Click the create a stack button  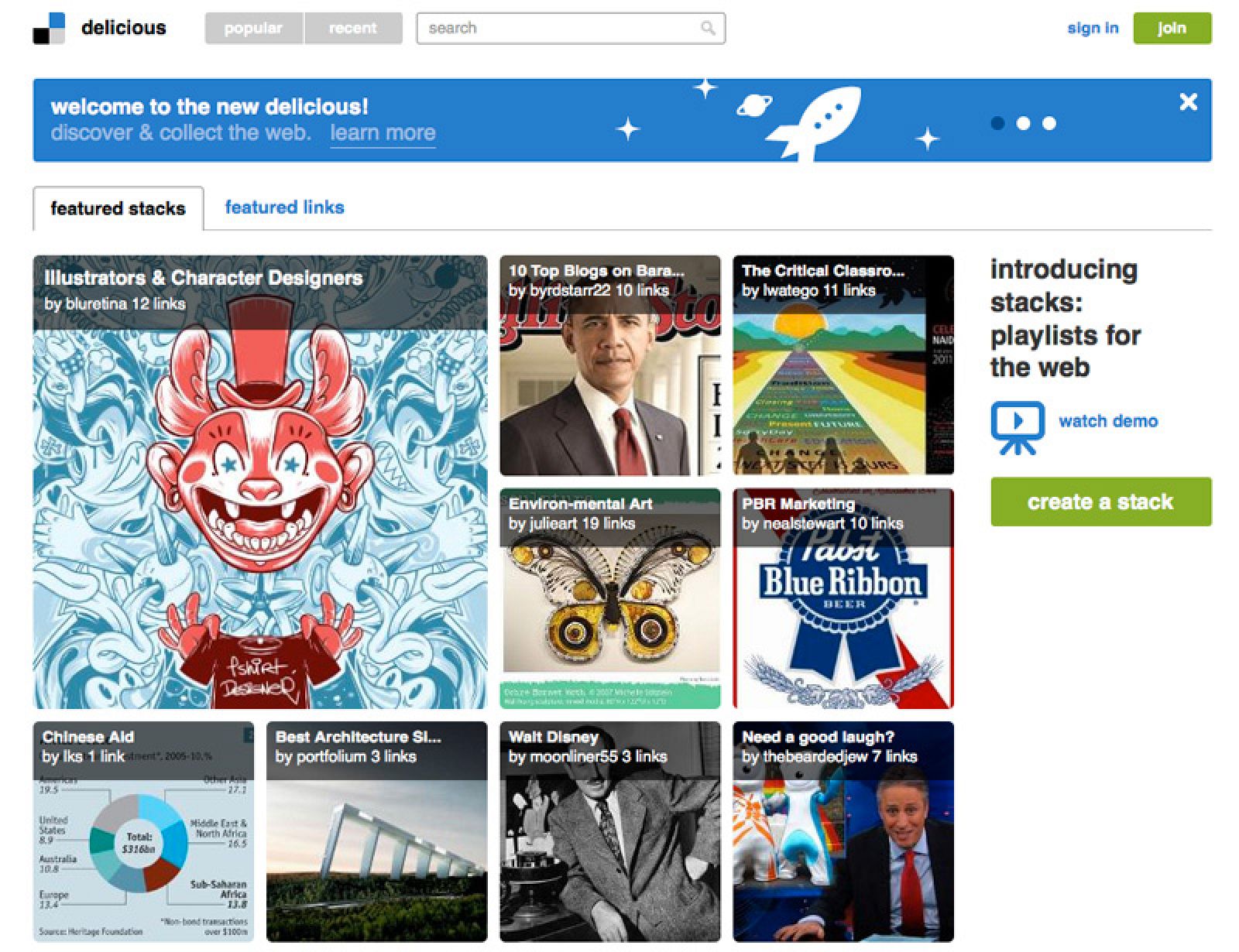[1100, 502]
